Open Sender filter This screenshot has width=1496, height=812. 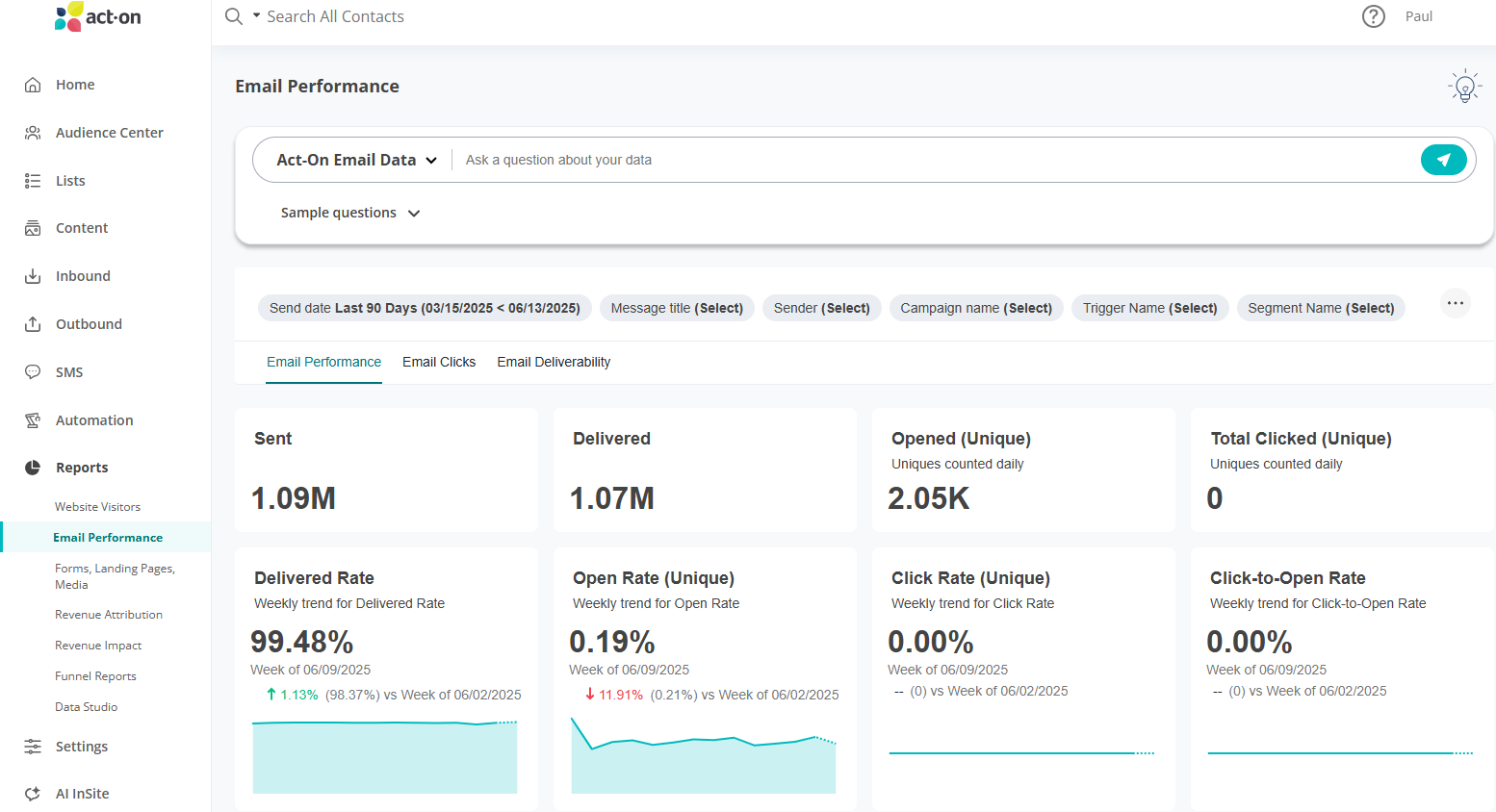point(822,308)
